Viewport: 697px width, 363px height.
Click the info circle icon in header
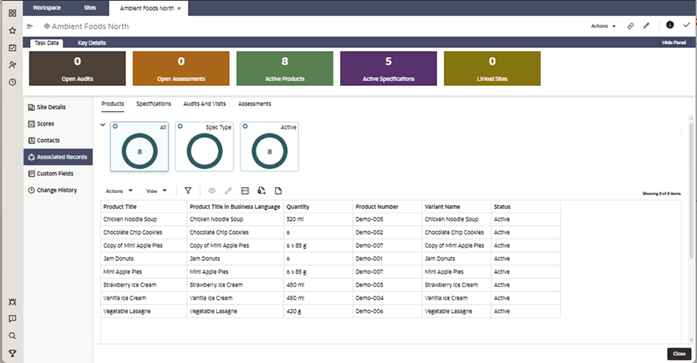[670, 25]
